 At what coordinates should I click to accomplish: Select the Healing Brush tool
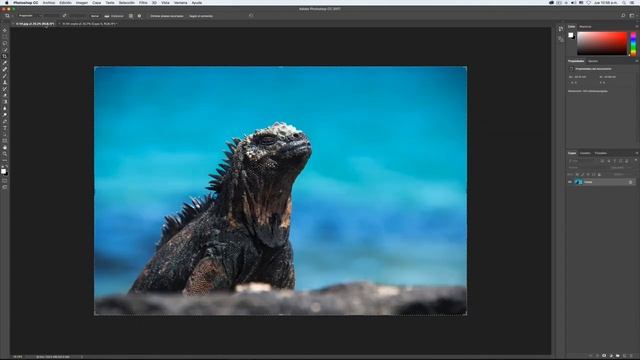coord(5,69)
